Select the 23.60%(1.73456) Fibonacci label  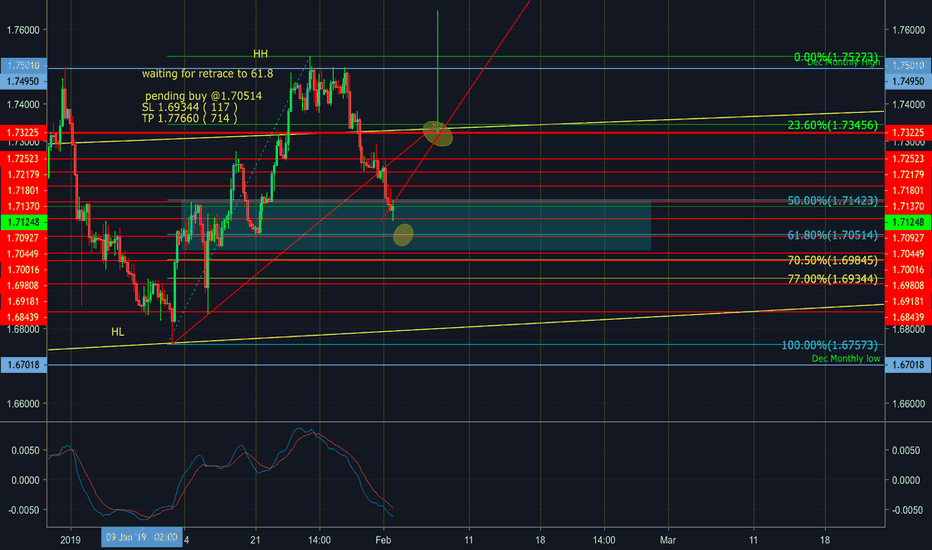tap(833, 125)
